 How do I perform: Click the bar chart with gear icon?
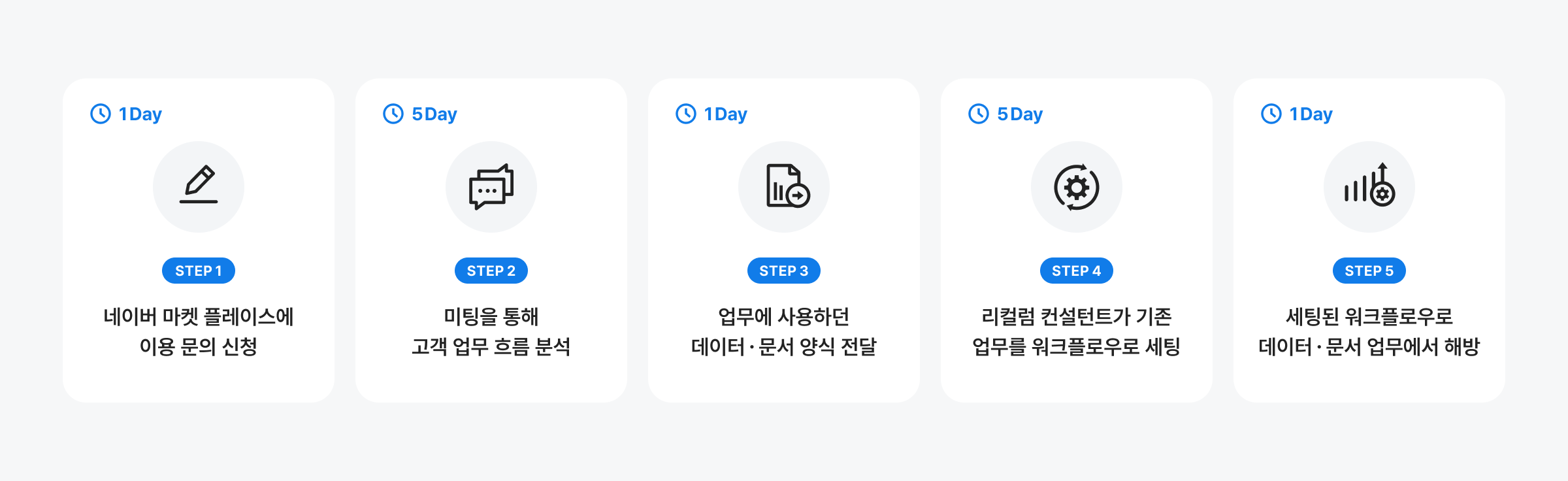coord(1369,186)
